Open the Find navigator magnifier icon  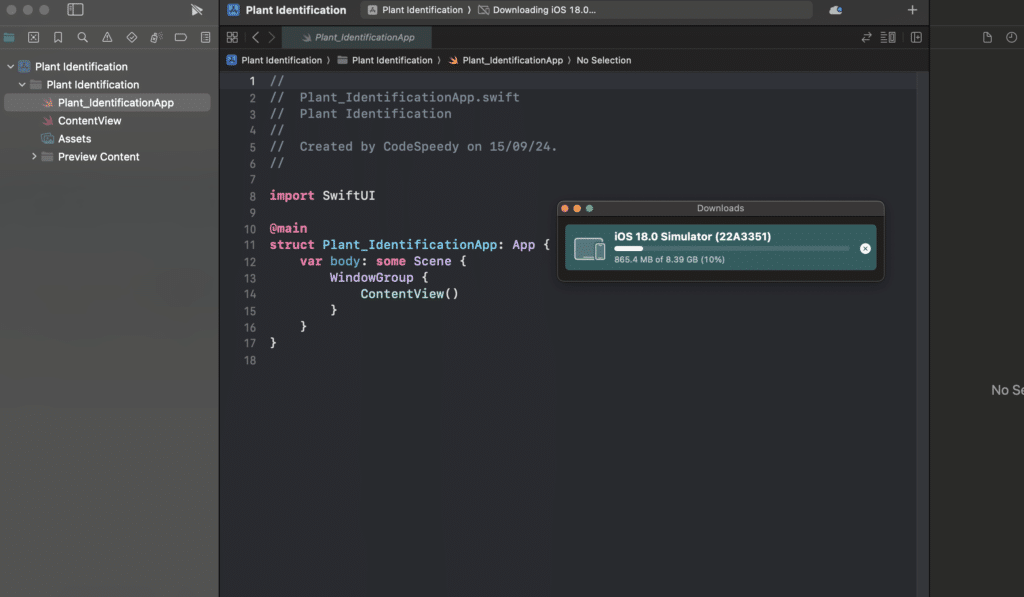(82, 37)
